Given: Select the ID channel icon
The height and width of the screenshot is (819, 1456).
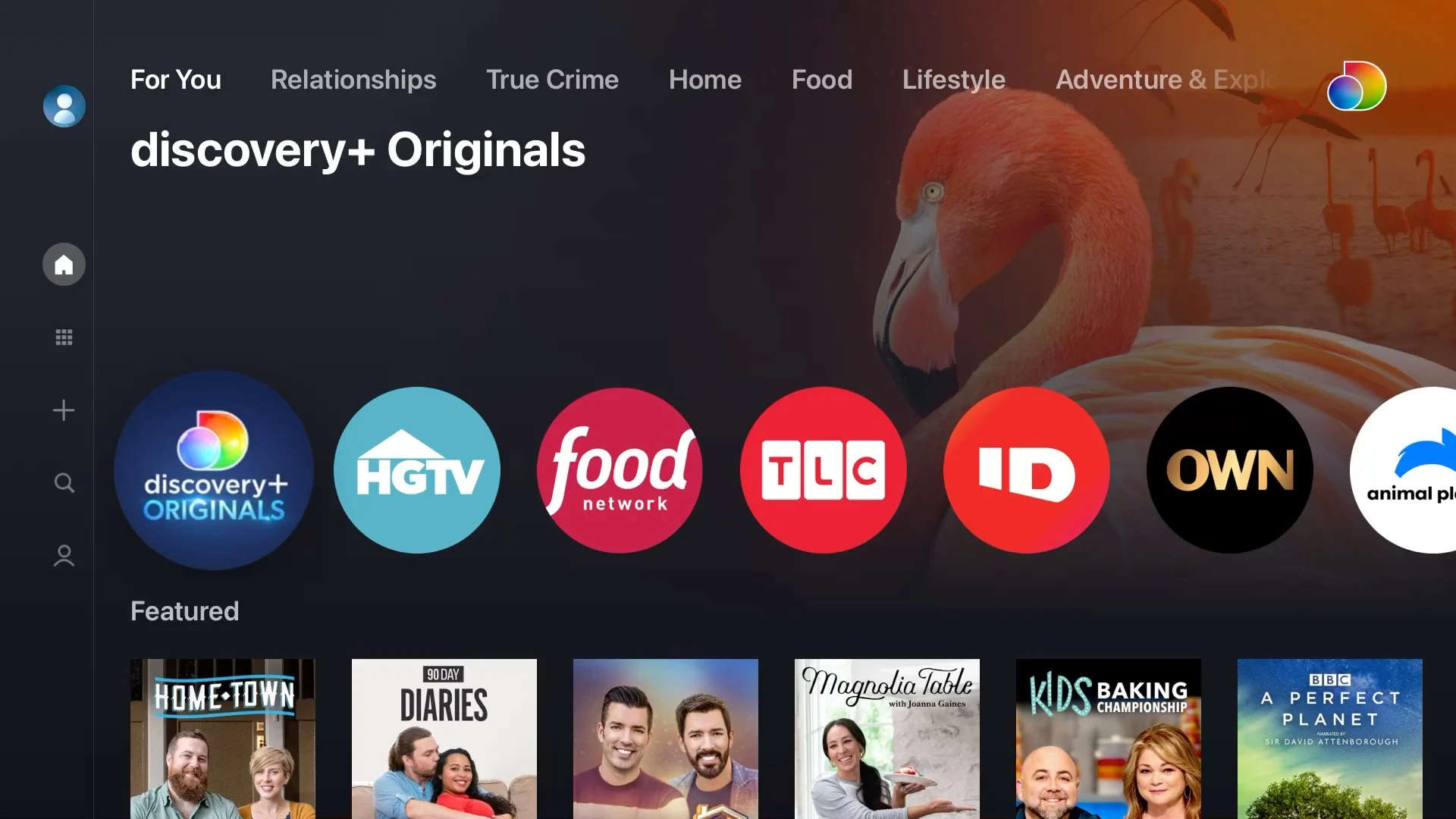Looking at the screenshot, I should (1025, 469).
